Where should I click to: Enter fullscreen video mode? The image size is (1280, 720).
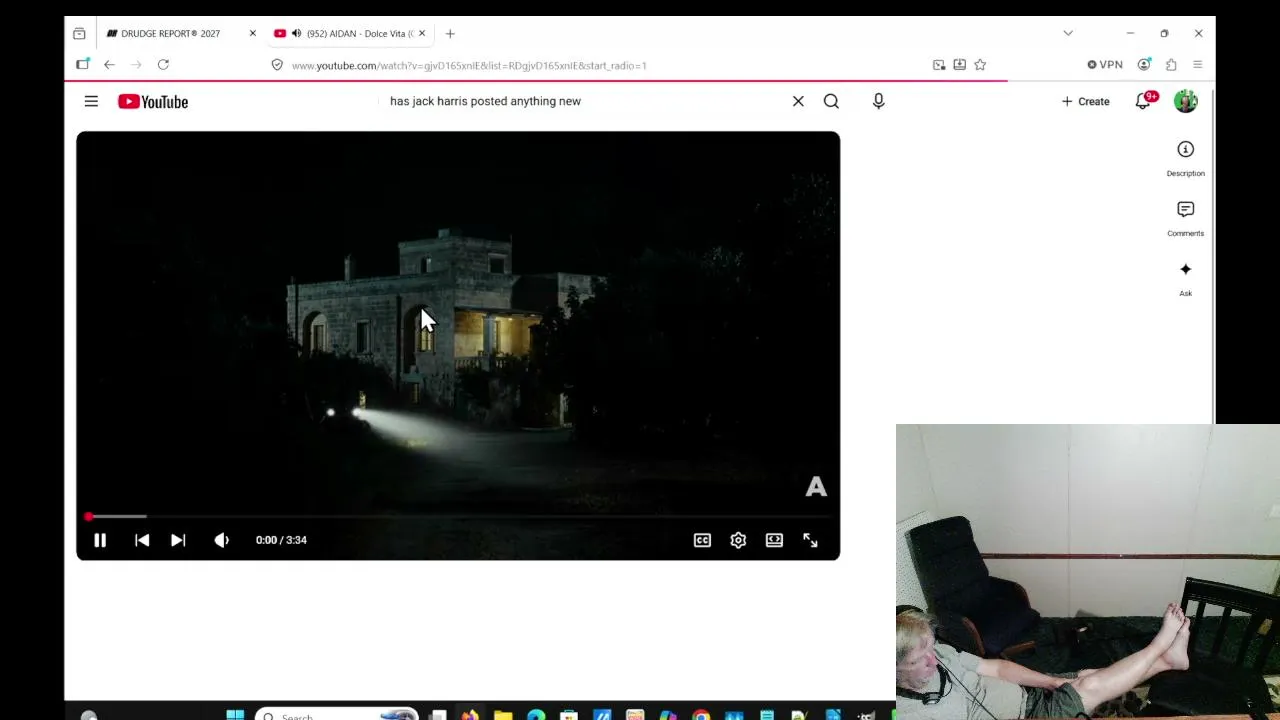(x=810, y=540)
